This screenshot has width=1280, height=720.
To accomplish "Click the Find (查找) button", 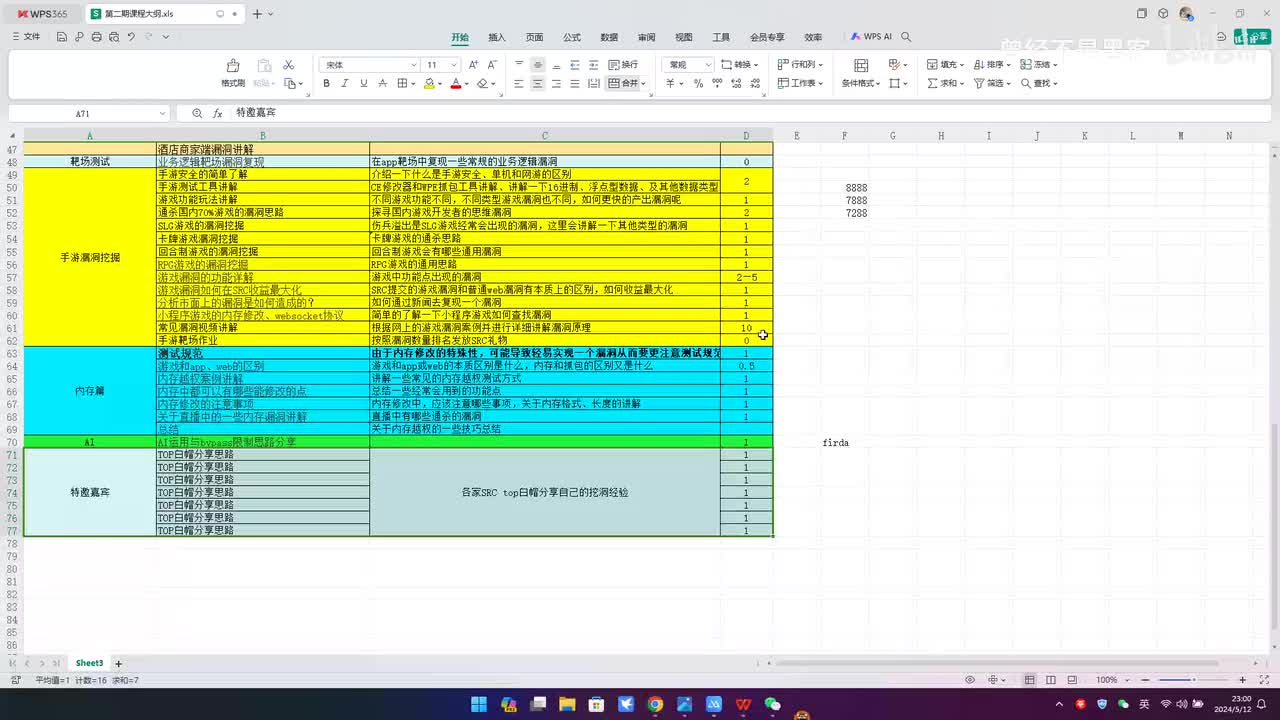I will [x=1038, y=83].
